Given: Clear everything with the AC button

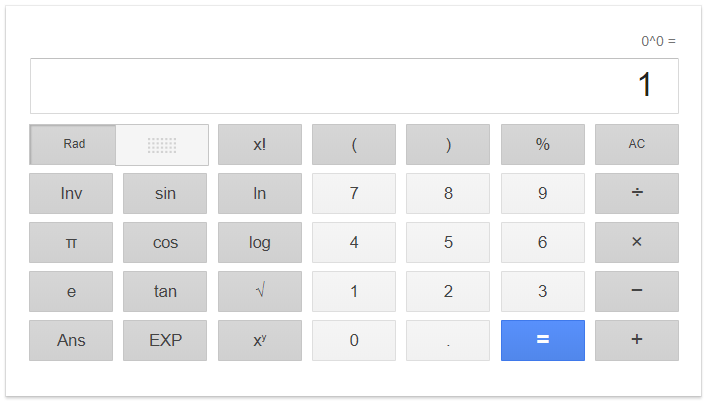Looking at the screenshot, I should click(x=637, y=144).
